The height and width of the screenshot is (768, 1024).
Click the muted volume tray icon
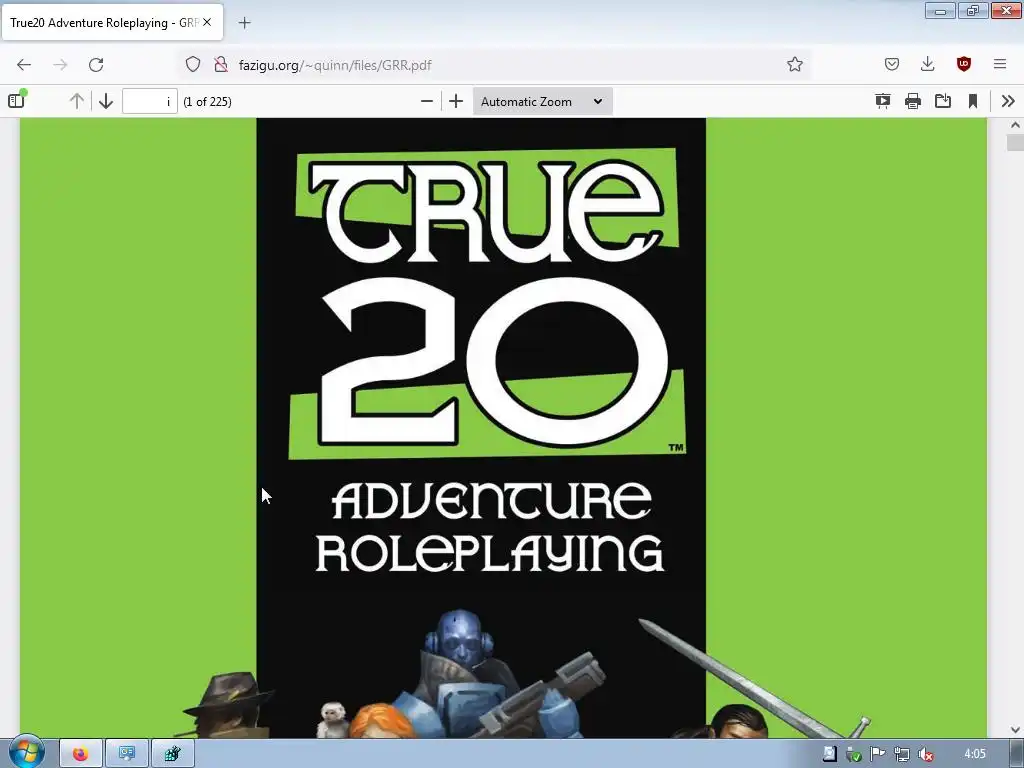[x=925, y=755]
